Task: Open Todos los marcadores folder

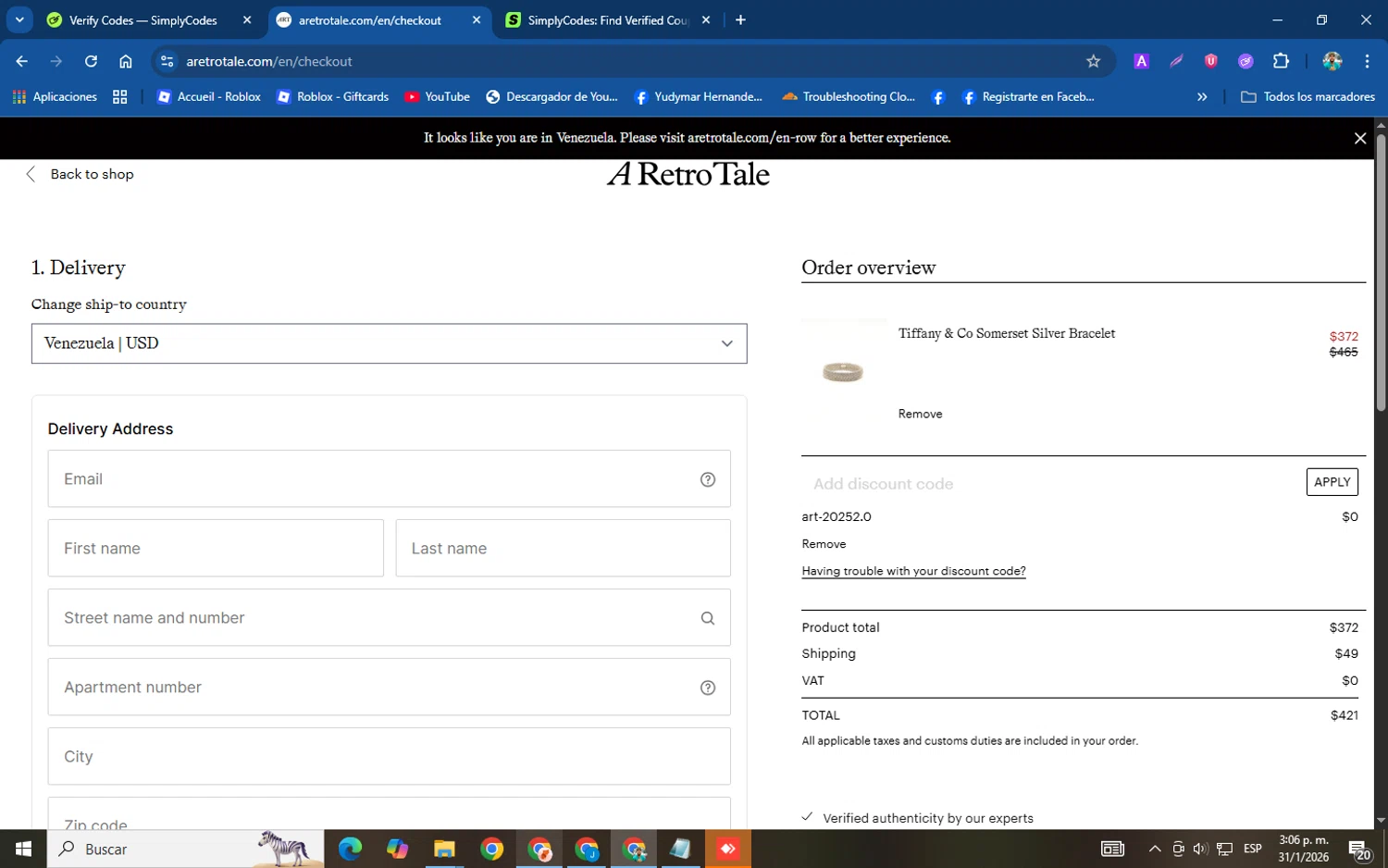Action: click(x=1307, y=96)
